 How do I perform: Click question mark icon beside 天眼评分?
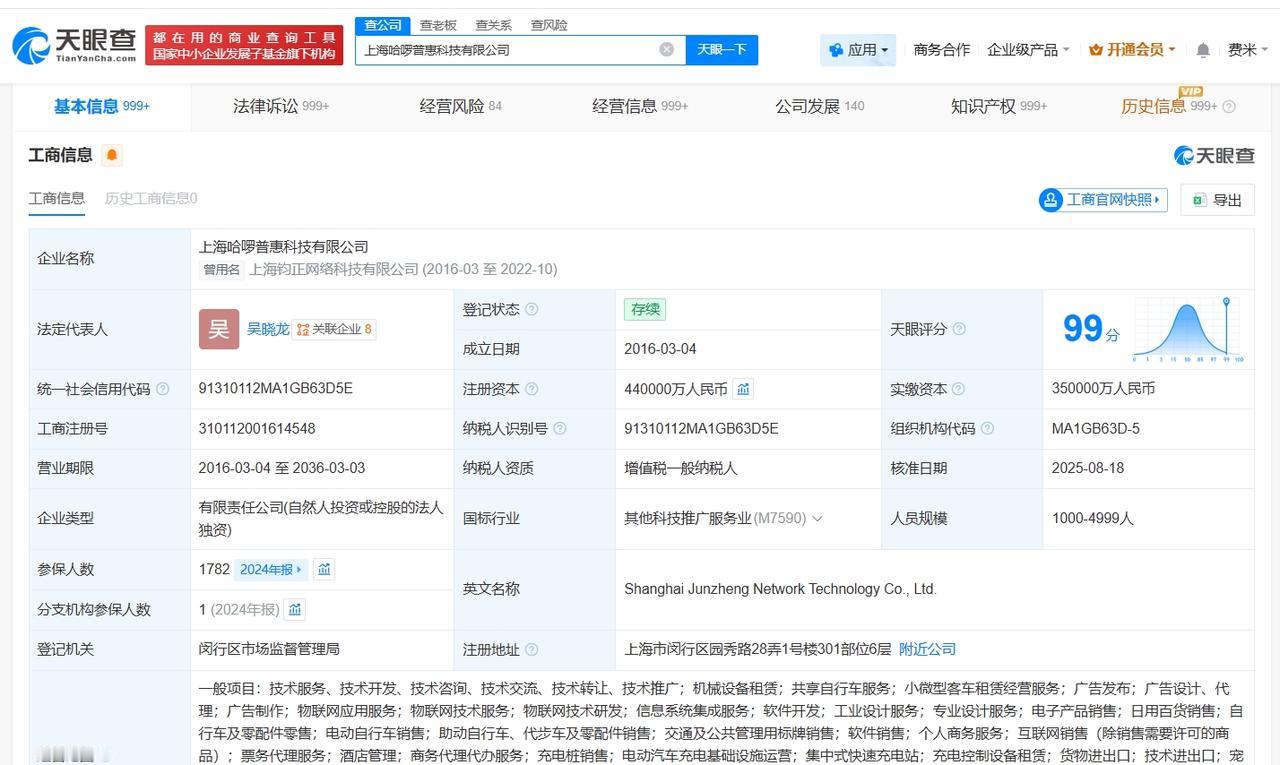(x=959, y=329)
